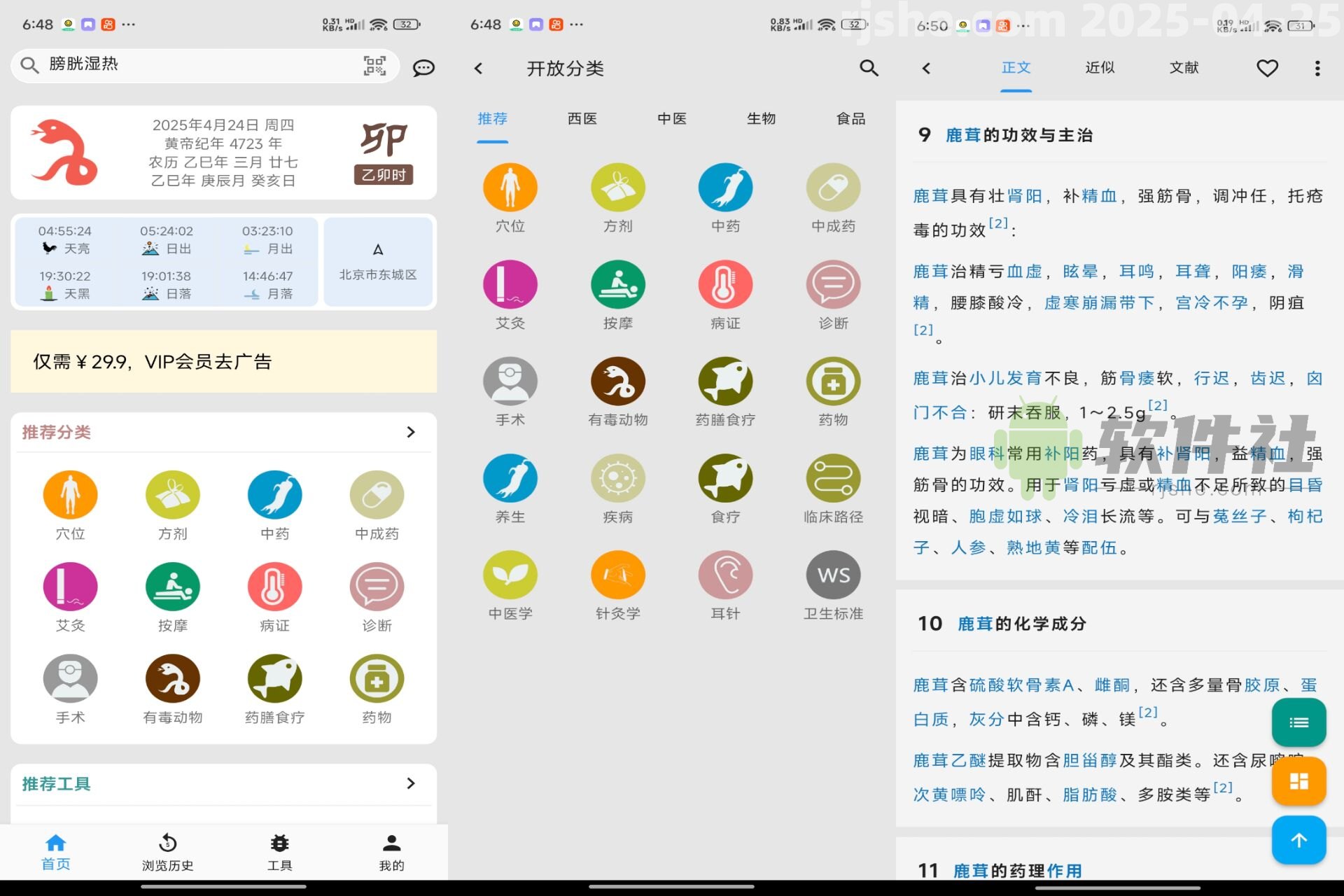The height and width of the screenshot is (896, 1344).
Task: Select the 耳针 ear acupuncture icon
Action: 725,575
